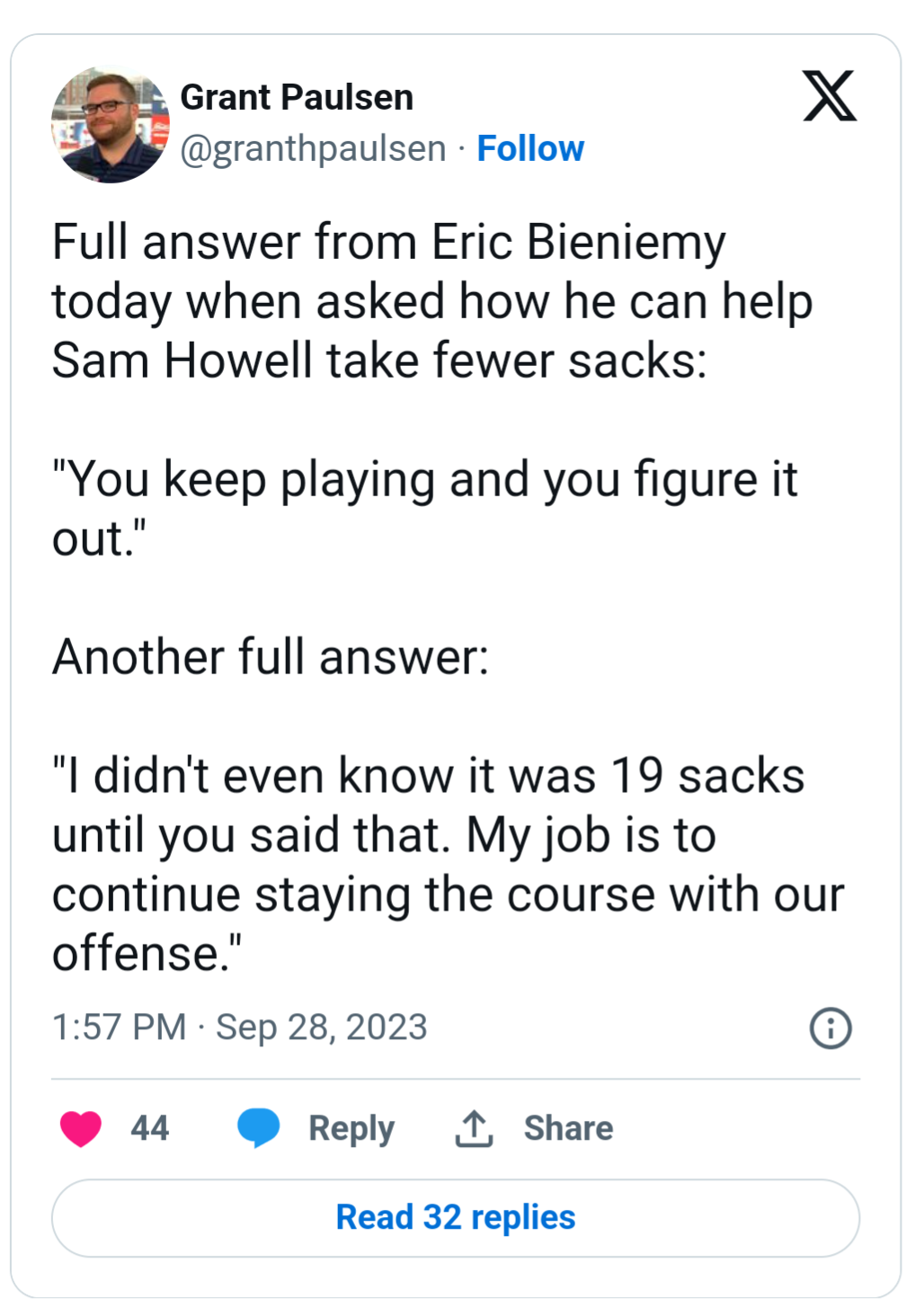
Task: Click the Reply text label
Action: pyautogui.click(x=351, y=1129)
